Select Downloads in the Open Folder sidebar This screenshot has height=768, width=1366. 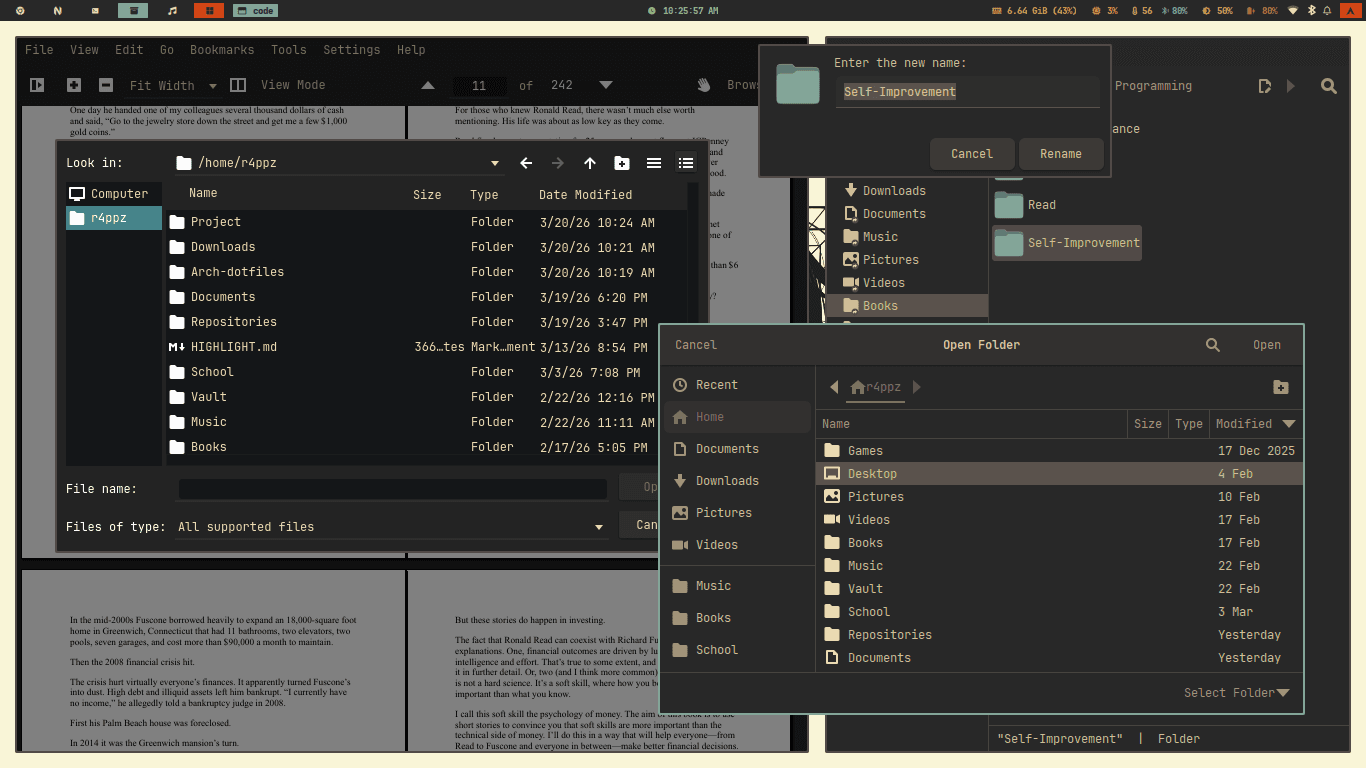738,481
